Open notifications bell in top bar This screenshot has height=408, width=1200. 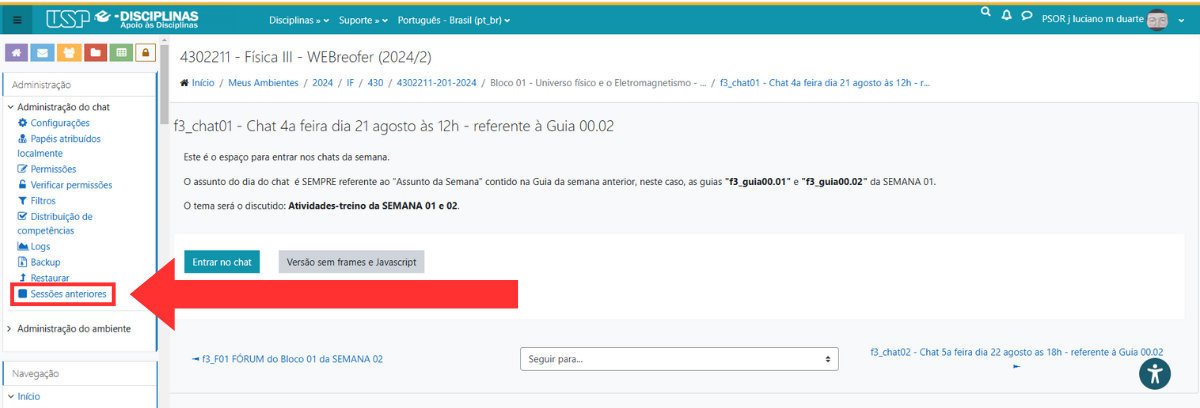pos(1007,16)
